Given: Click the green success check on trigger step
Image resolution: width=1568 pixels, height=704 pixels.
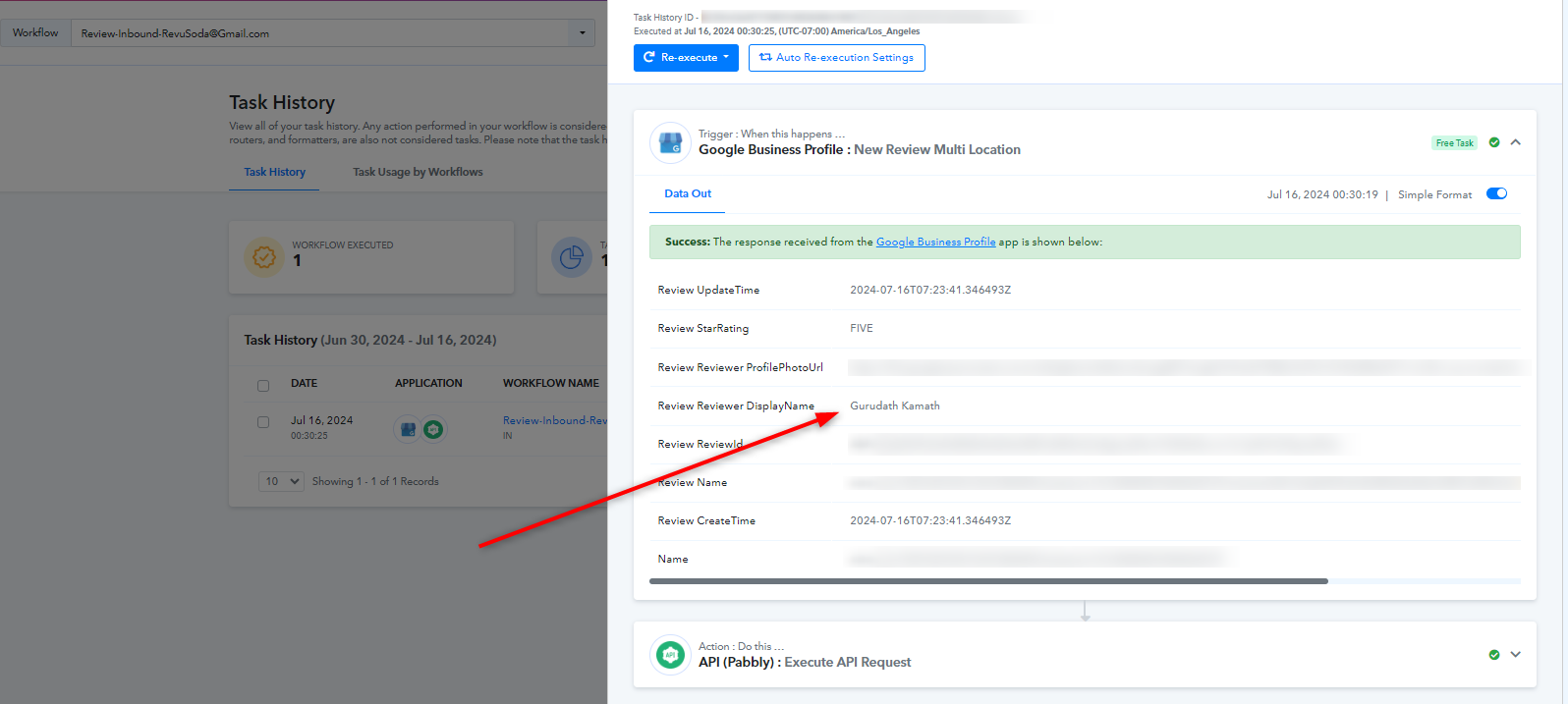Looking at the screenshot, I should coord(1494,142).
